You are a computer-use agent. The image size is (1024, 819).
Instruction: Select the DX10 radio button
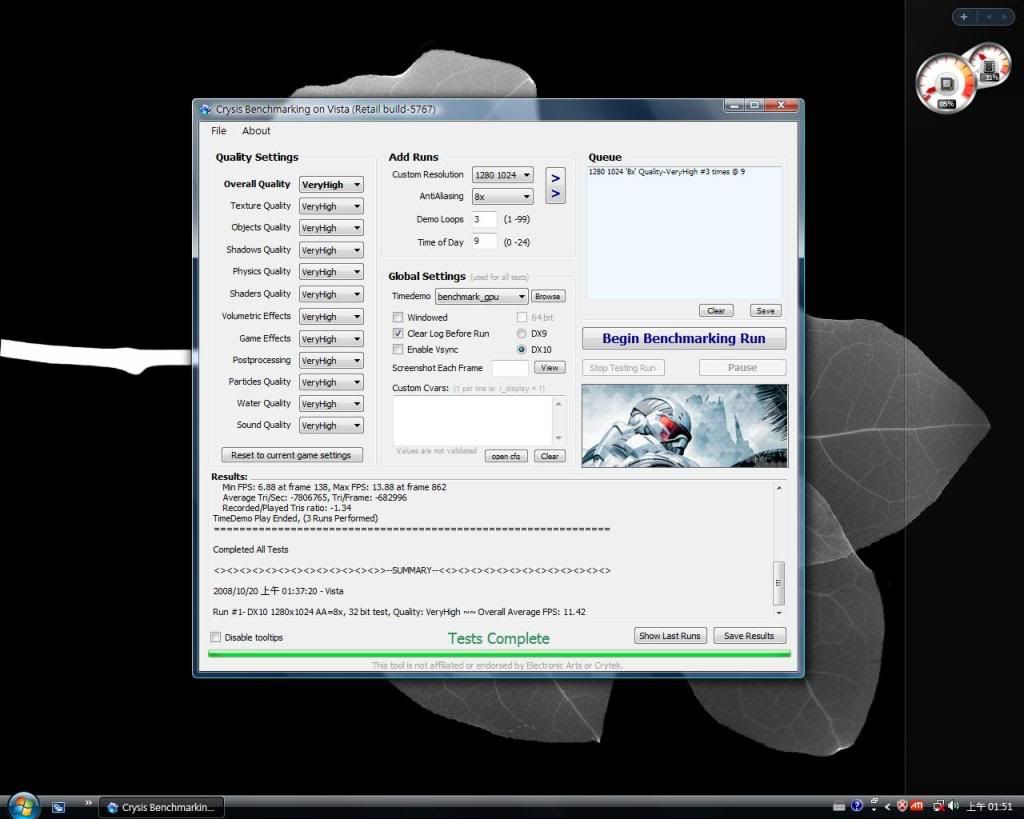[x=521, y=349]
